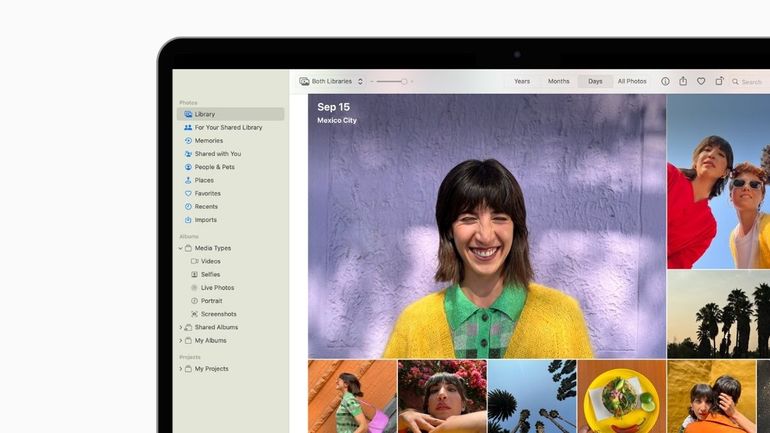Expand the My Projects group

click(x=181, y=369)
